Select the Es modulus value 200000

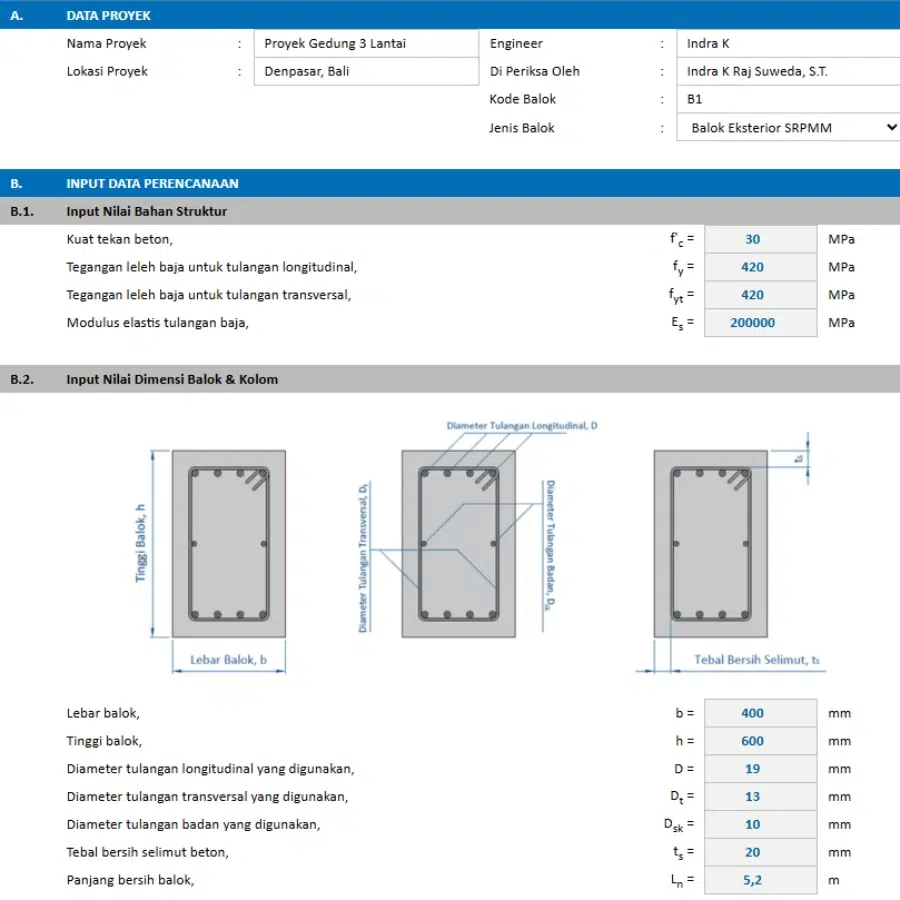(761, 323)
